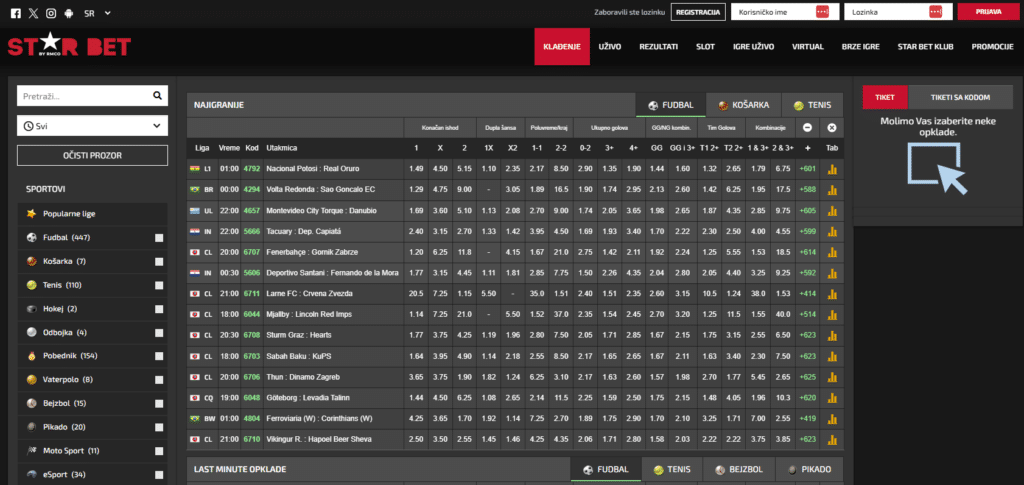Check the Bejzbol (15) checkbox

(159, 404)
